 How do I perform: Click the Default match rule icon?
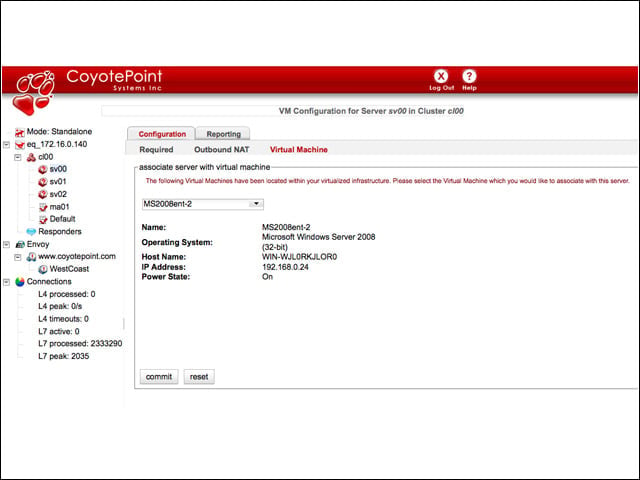(43, 220)
